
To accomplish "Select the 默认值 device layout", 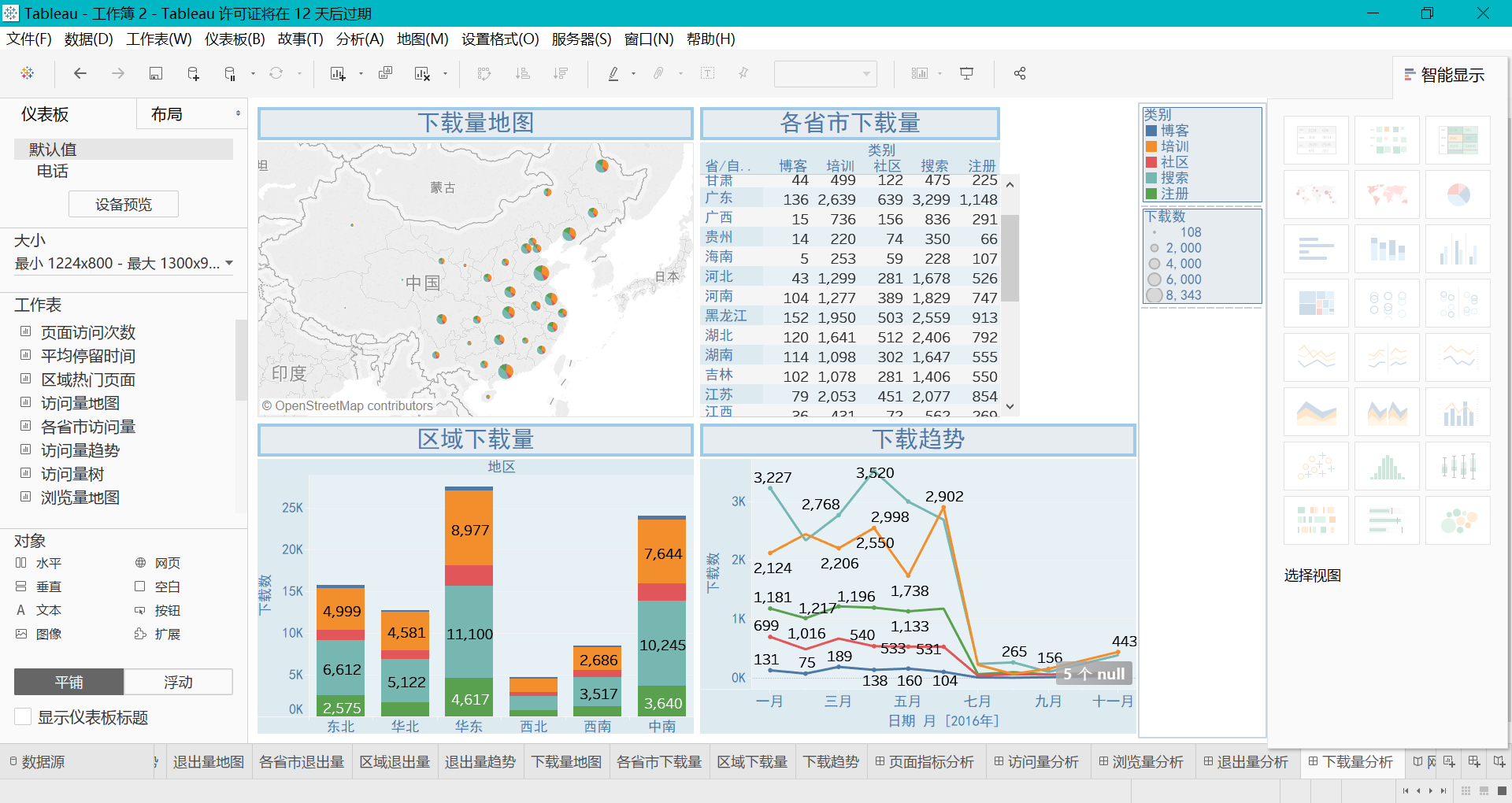I will click(124, 149).
